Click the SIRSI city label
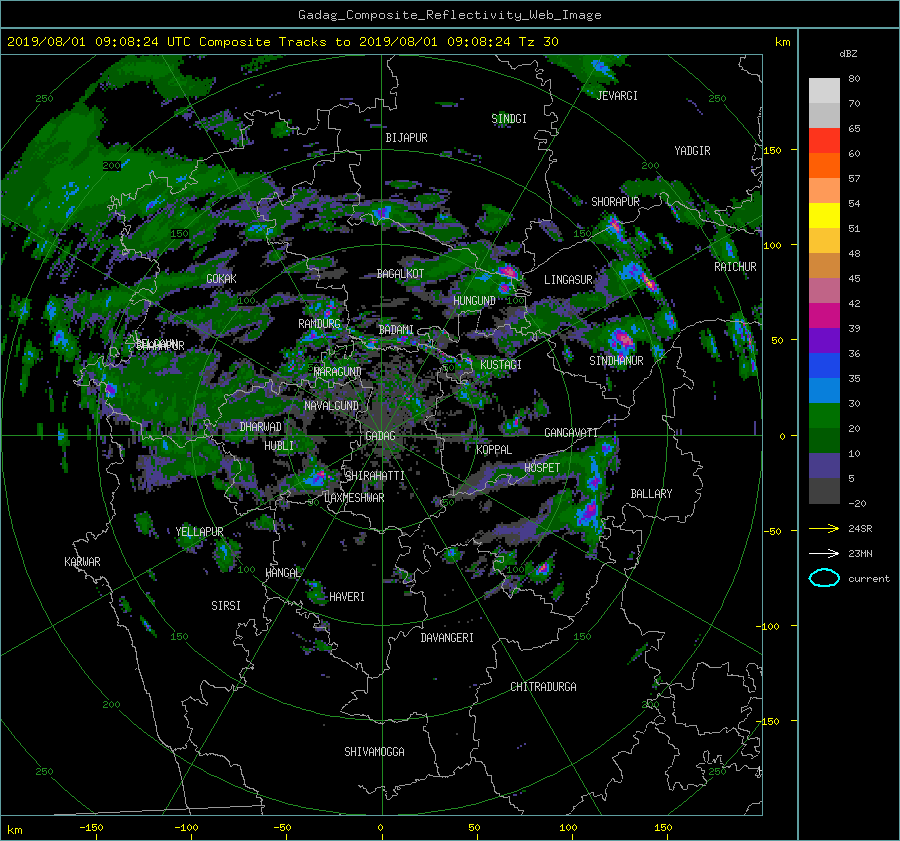The image size is (900, 841). (x=226, y=606)
